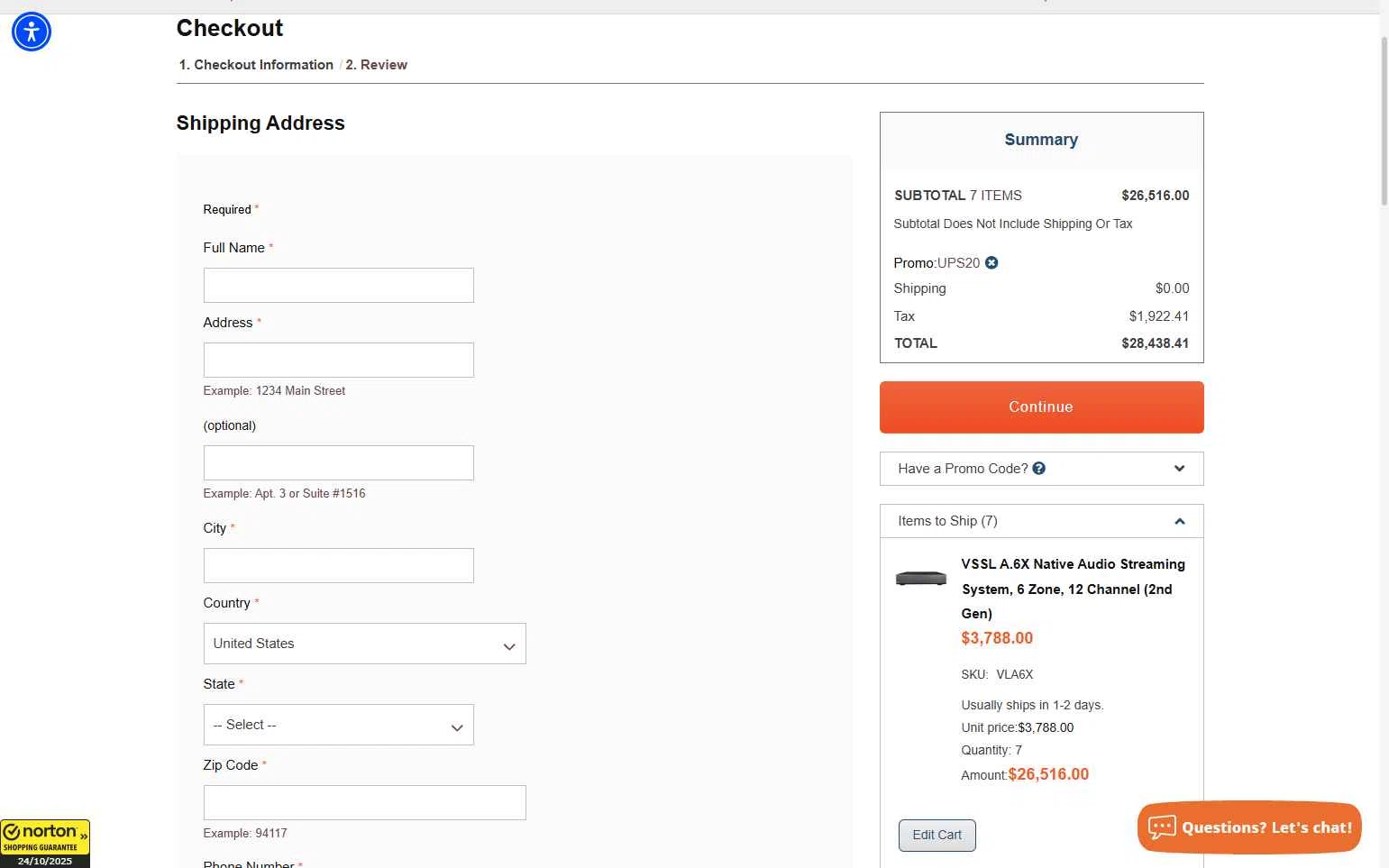Click the SKU VLA6X text
1389x868 pixels.
pyautogui.click(x=997, y=674)
